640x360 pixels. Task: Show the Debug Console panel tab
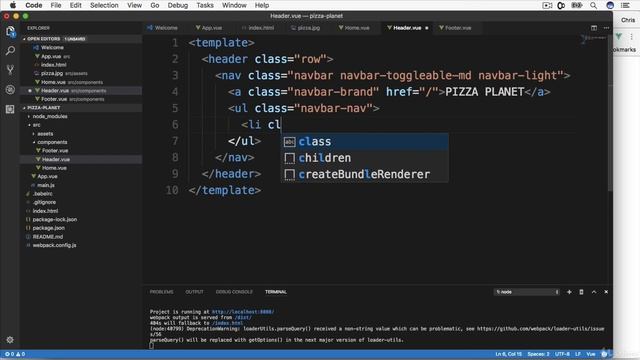pyautogui.click(x=234, y=292)
